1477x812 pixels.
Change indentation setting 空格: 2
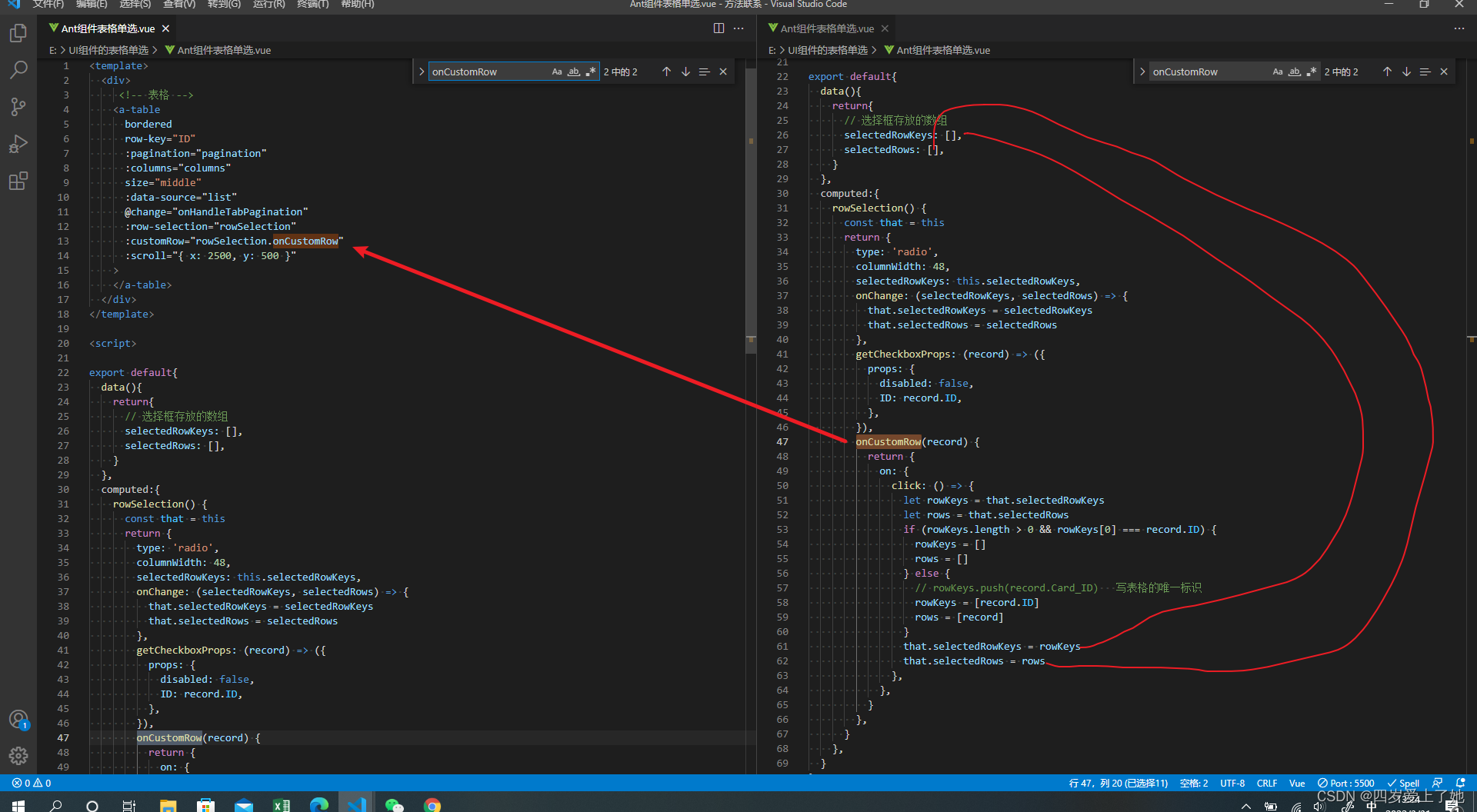[1194, 783]
